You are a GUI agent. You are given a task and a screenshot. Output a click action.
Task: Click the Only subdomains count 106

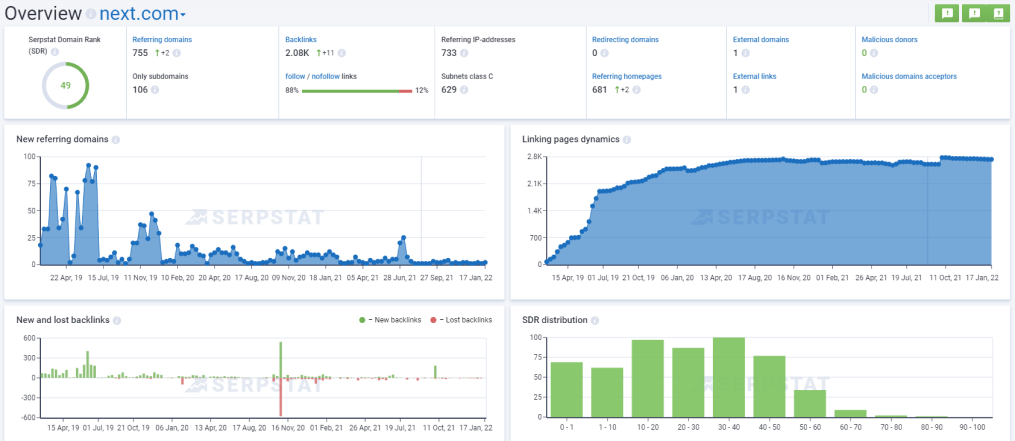click(x=140, y=90)
